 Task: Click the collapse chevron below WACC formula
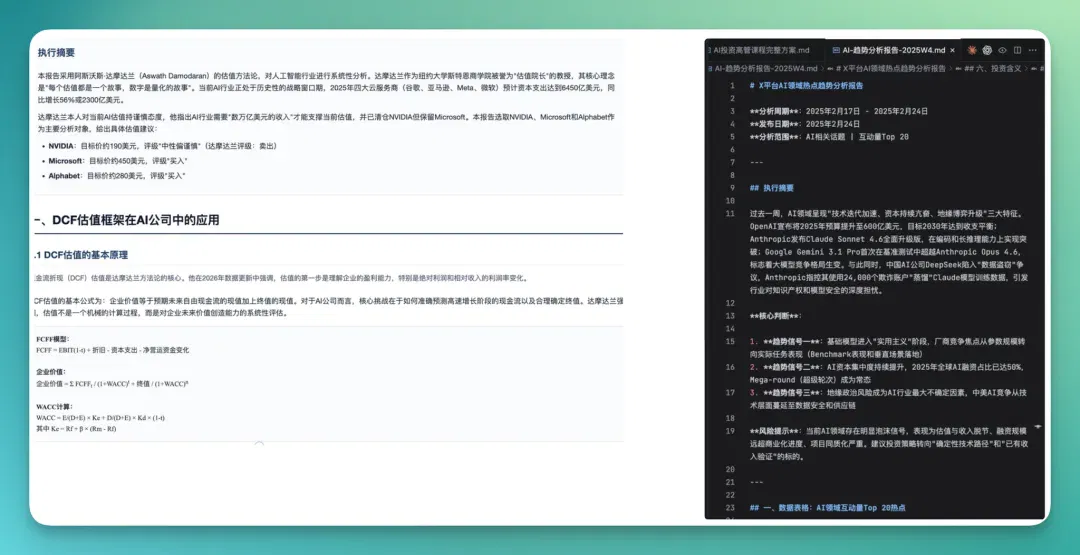tap(259, 443)
